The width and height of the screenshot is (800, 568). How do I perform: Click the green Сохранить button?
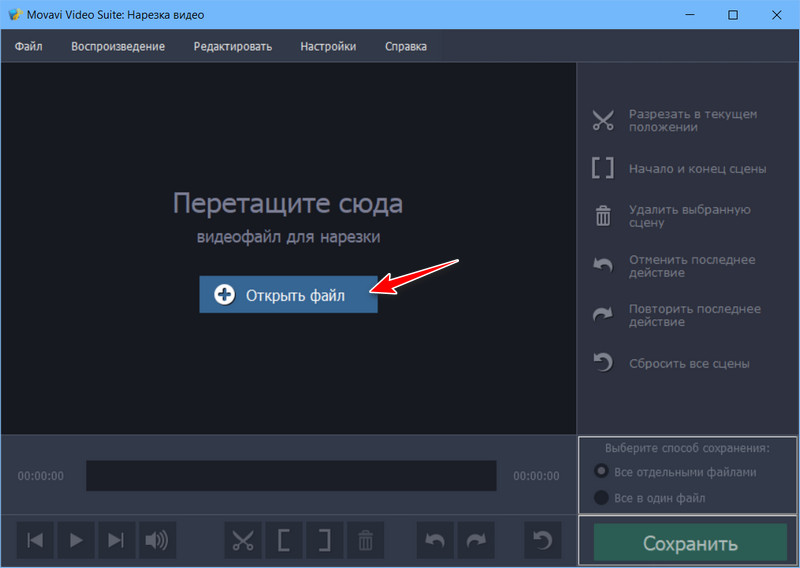(690, 543)
